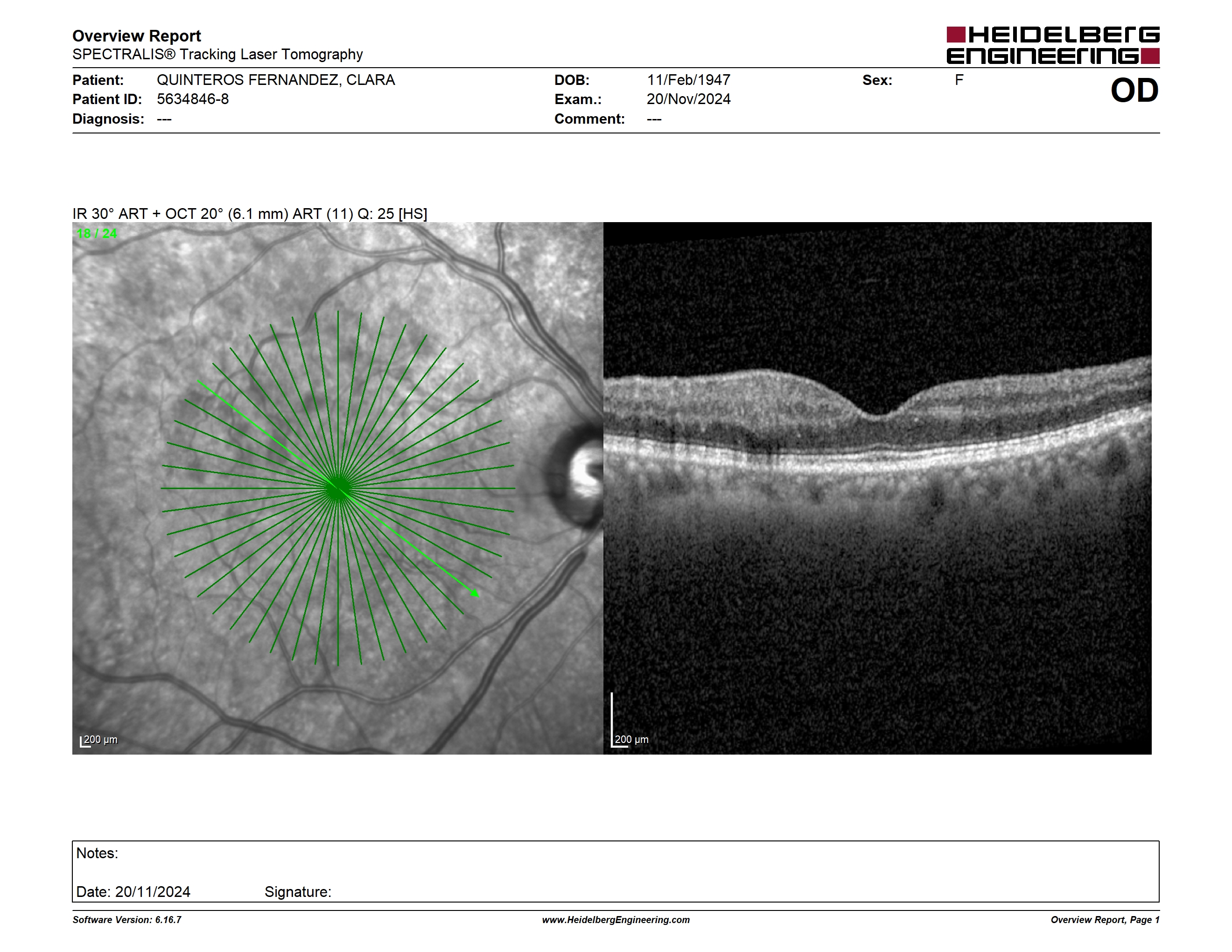1232x952 pixels.
Task: Click 'SPECTRALIS® Tracking Laser Tomography' subtitle
Action: click(217, 55)
